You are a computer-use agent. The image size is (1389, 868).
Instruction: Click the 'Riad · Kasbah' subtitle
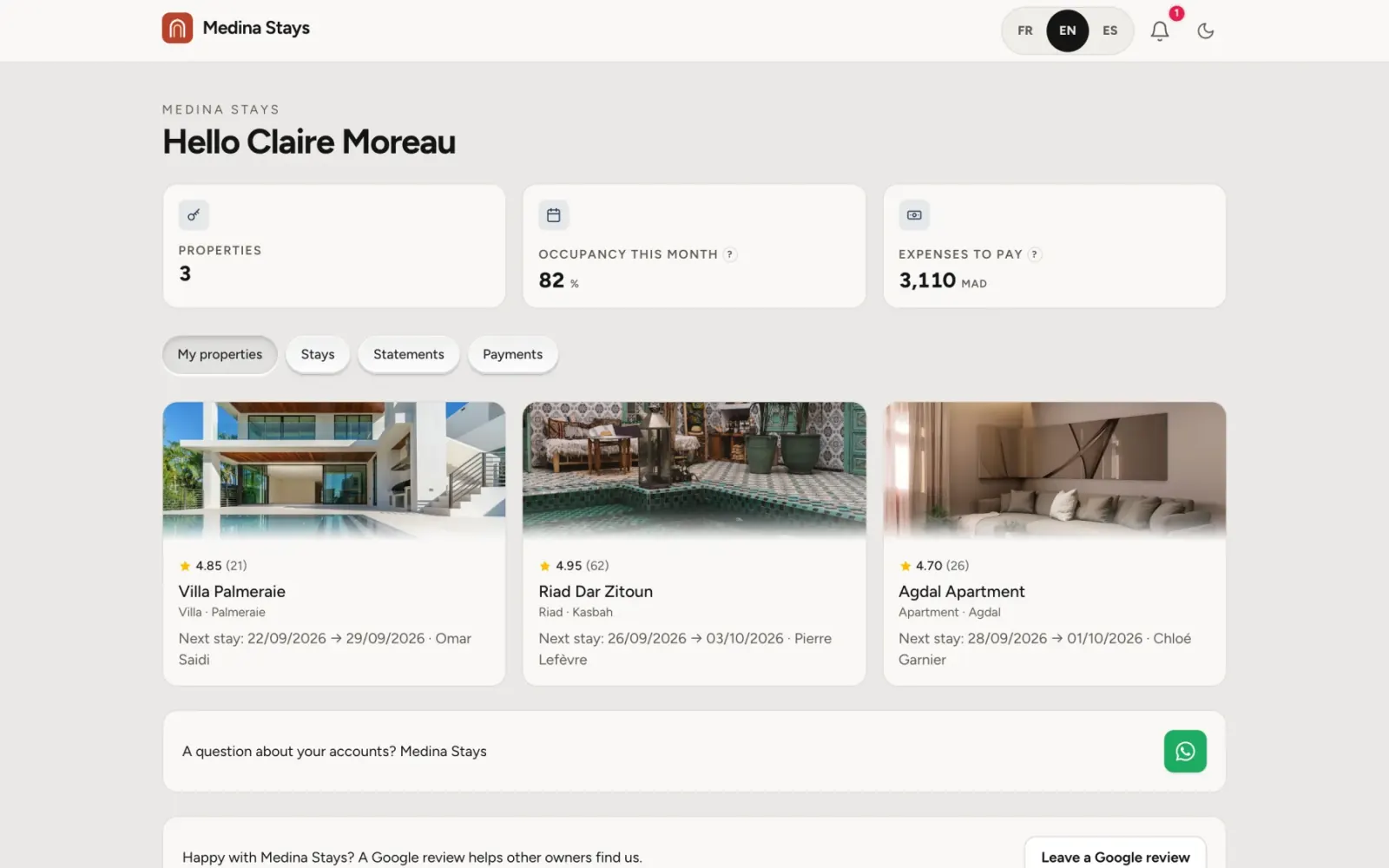576,612
